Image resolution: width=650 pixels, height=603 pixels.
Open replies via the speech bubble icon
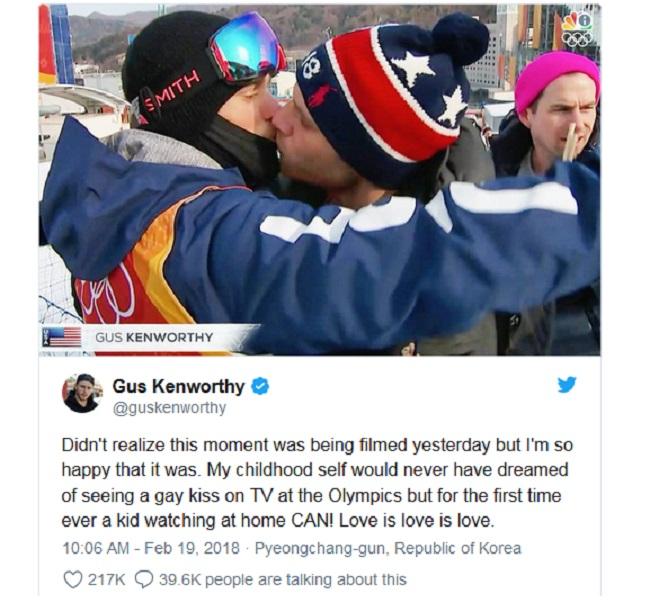(144, 579)
